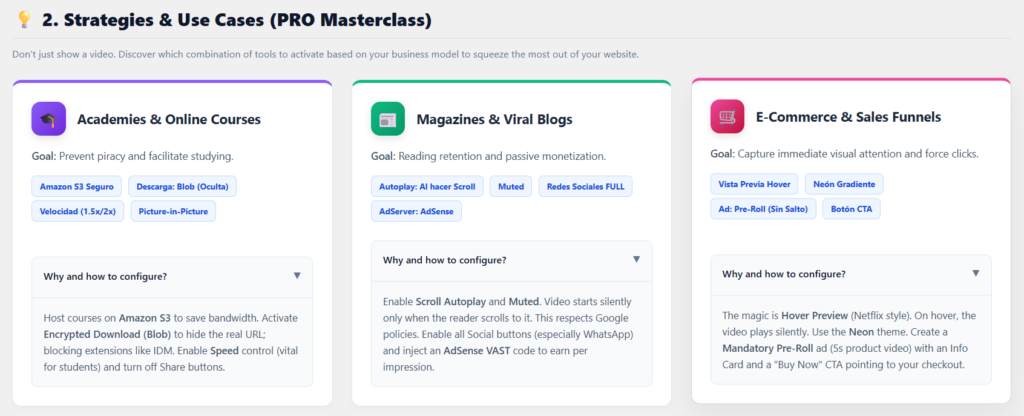Select the 'Botón CTA' tag

pos(851,209)
